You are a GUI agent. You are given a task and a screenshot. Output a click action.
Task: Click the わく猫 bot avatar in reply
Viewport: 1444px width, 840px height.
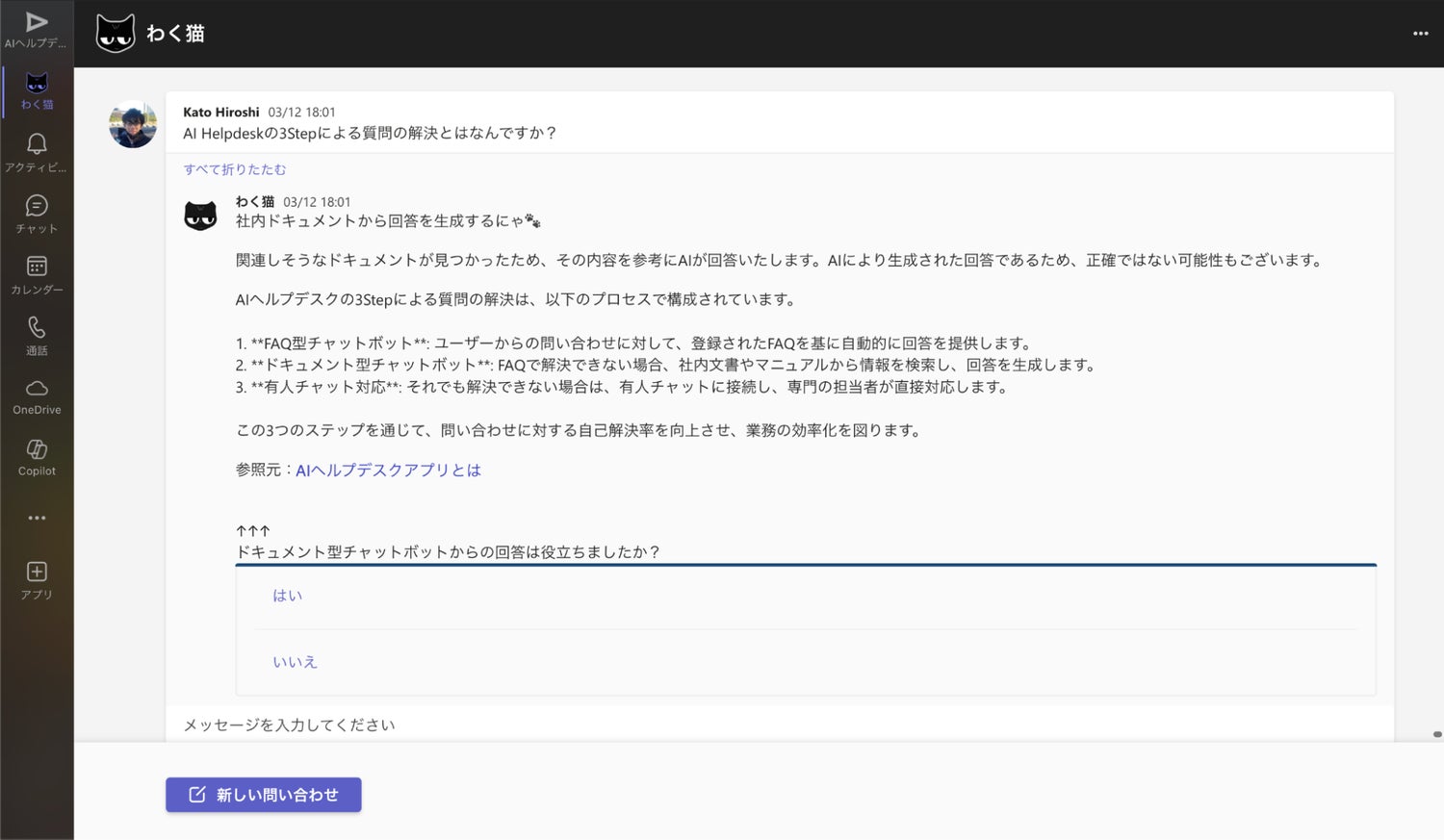point(200,216)
